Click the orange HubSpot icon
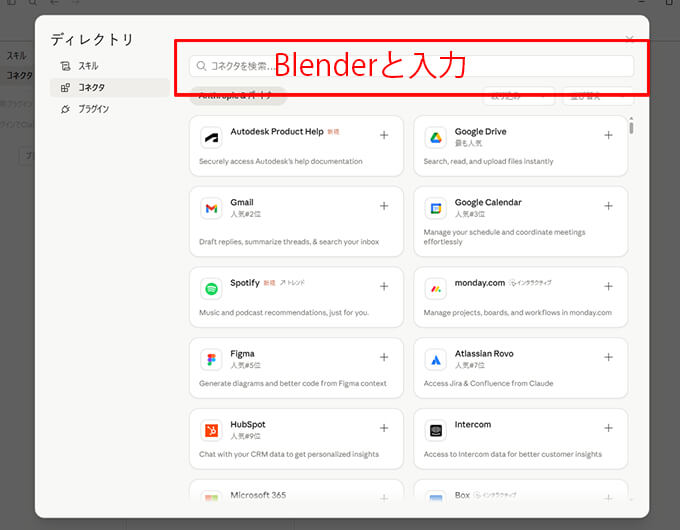 click(211, 431)
